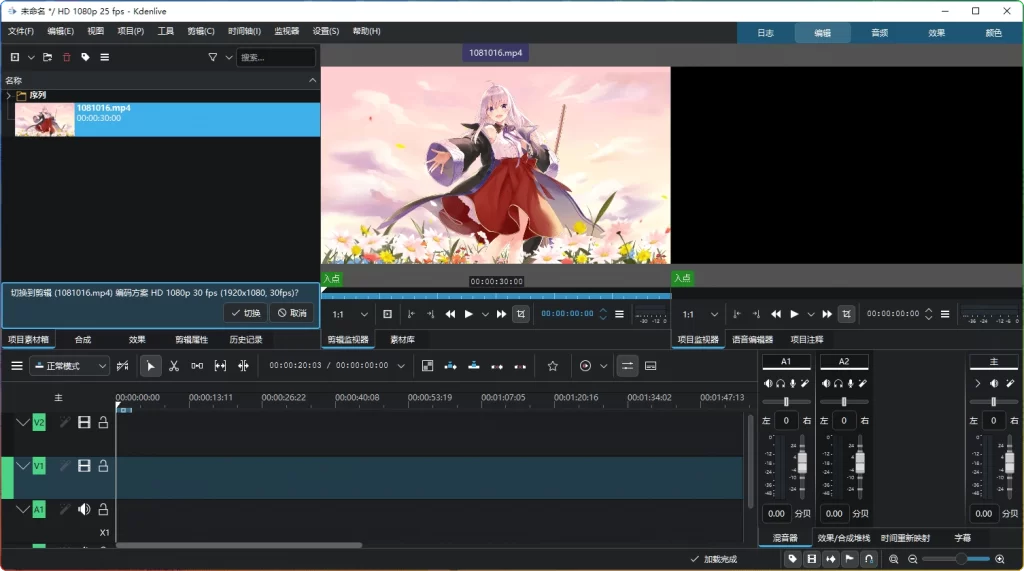Rewind playback in project monitor
This screenshot has width=1024, height=571.
point(776,314)
